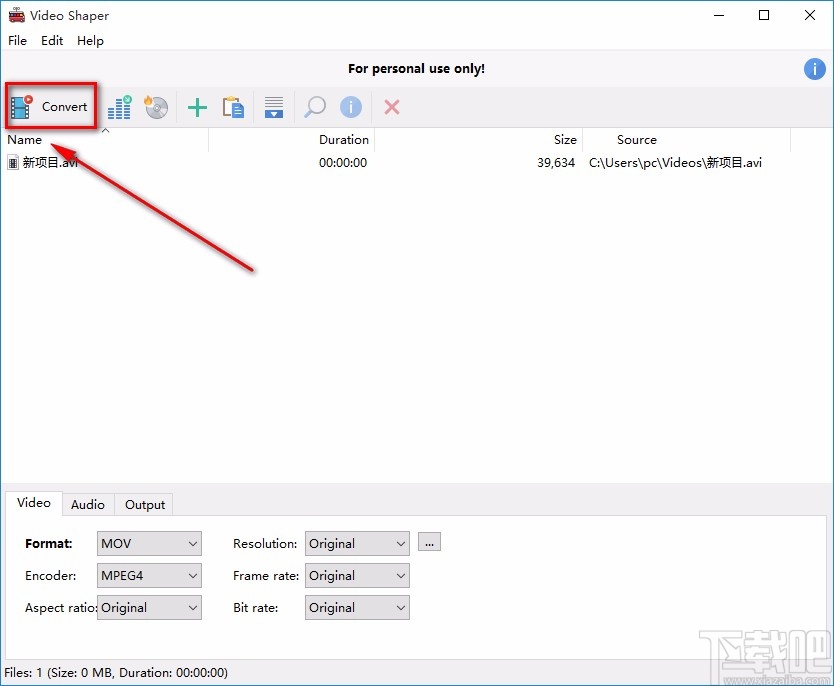Click the list with down-arrow toolbar icon

(274, 107)
